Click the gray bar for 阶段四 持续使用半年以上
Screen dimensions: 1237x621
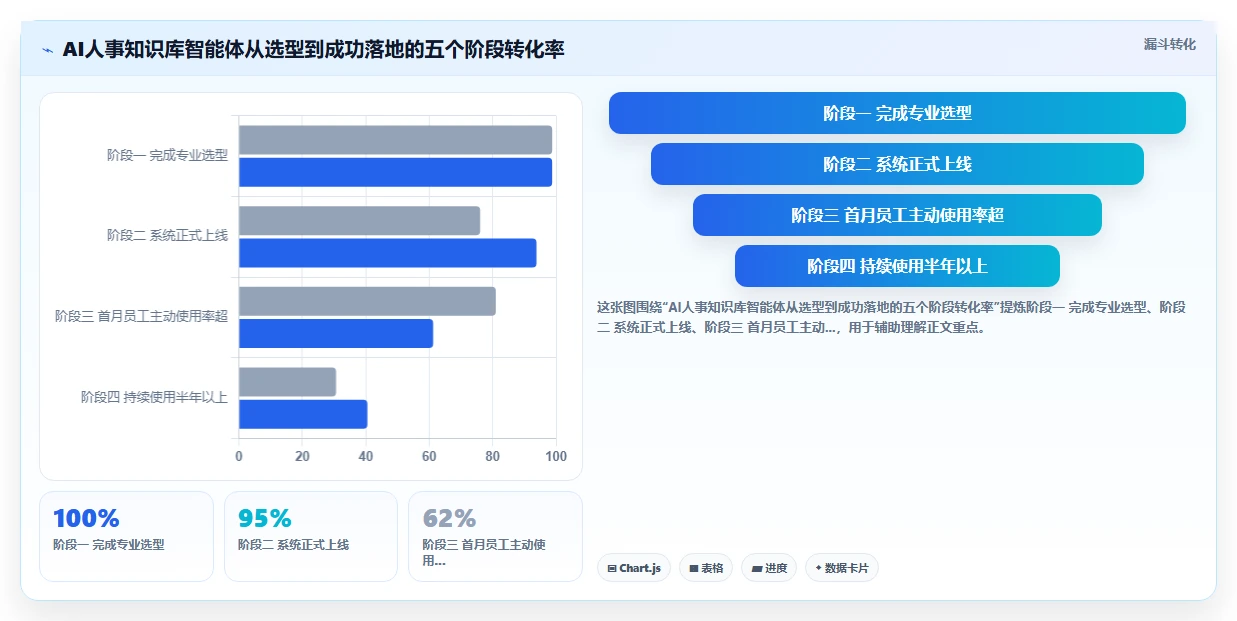tap(287, 382)
